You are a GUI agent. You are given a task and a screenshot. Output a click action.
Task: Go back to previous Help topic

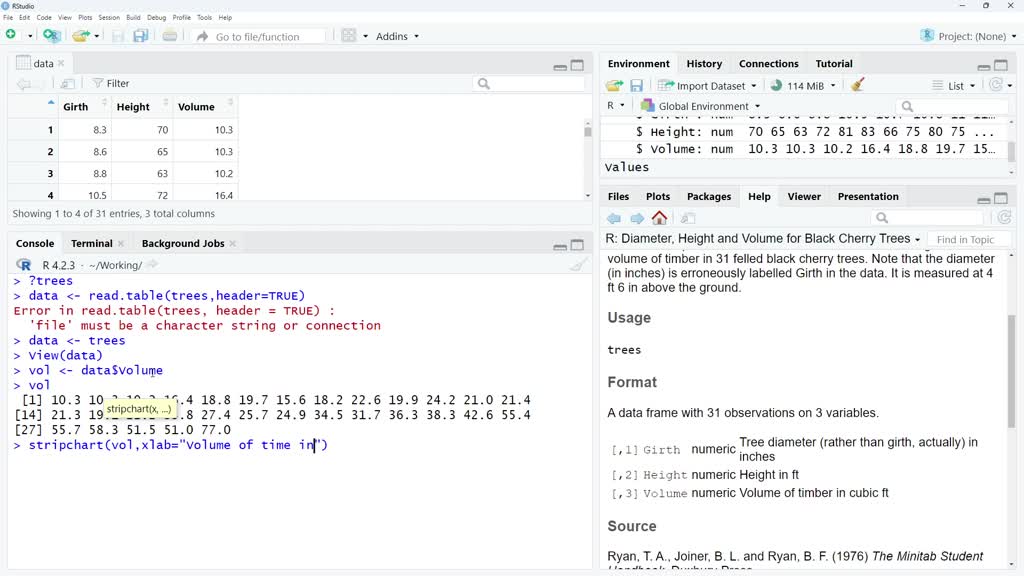[x=614, y=218]
